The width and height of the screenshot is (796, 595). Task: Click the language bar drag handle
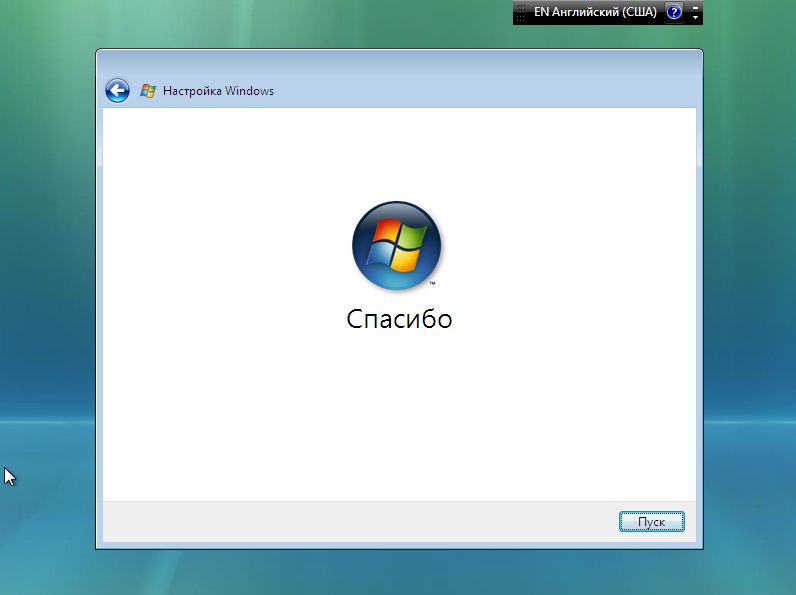[520, 12]
